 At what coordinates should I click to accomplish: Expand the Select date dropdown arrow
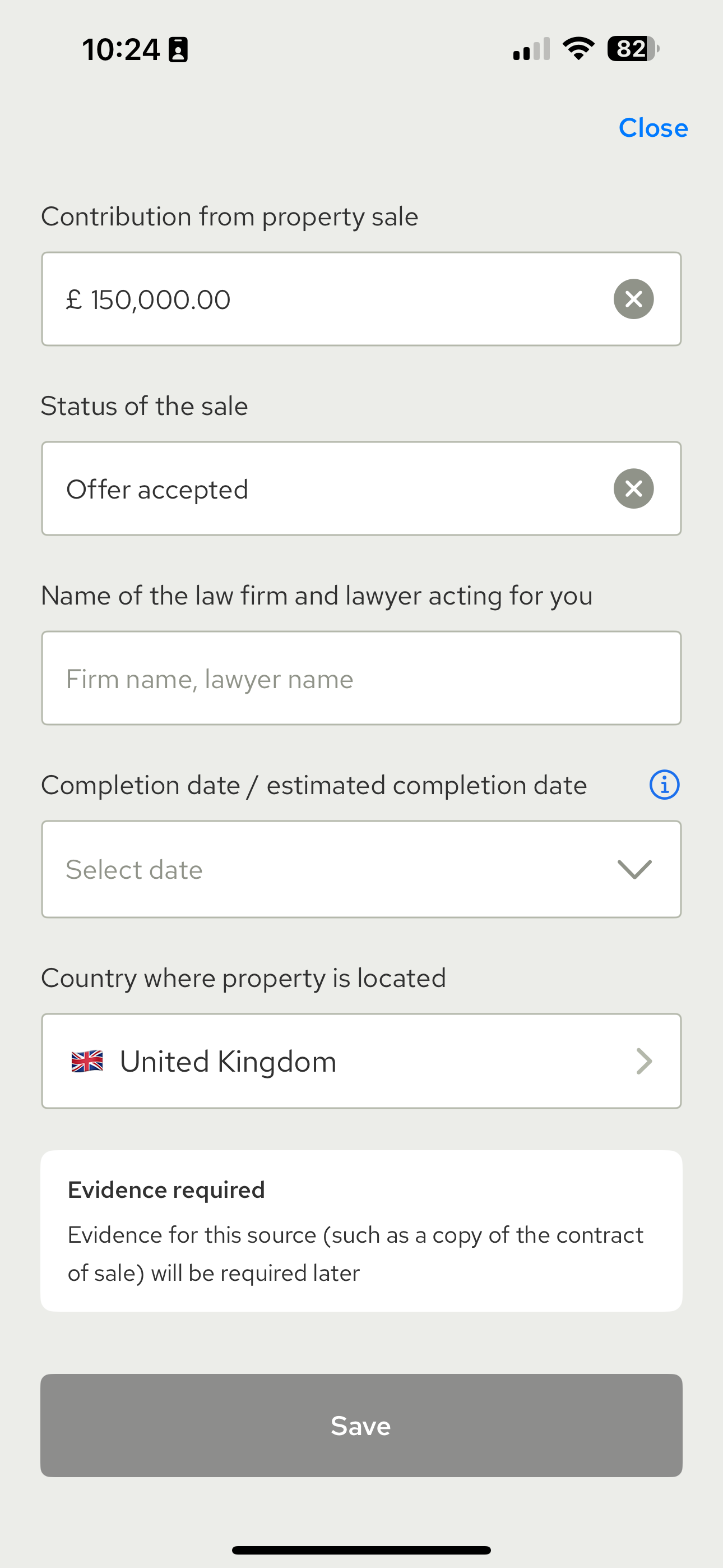pos(634,869)
